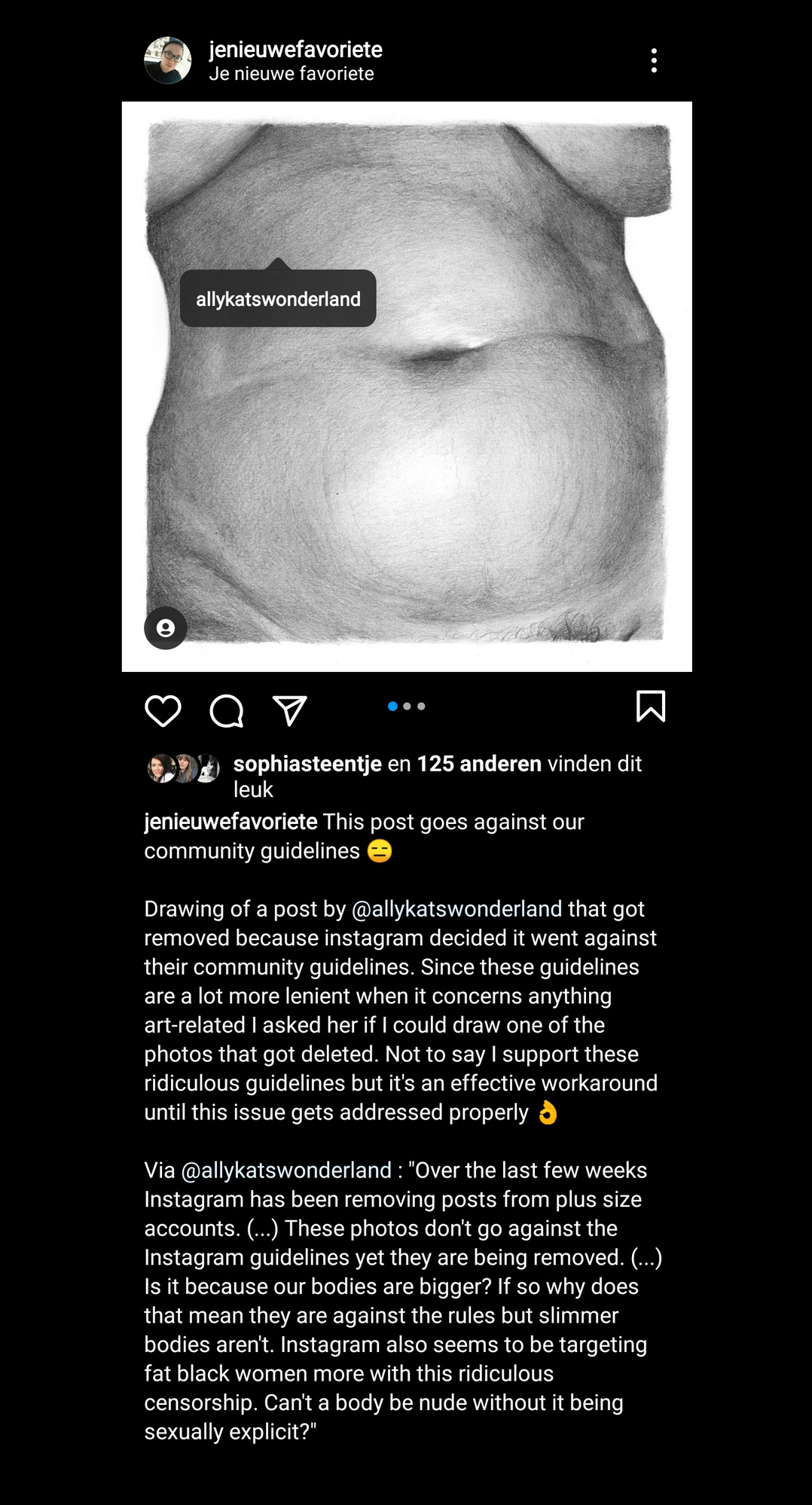
Task: Open @allykatswonderland mention after 'Drawing of a post by'
Action: click(456, 908)
